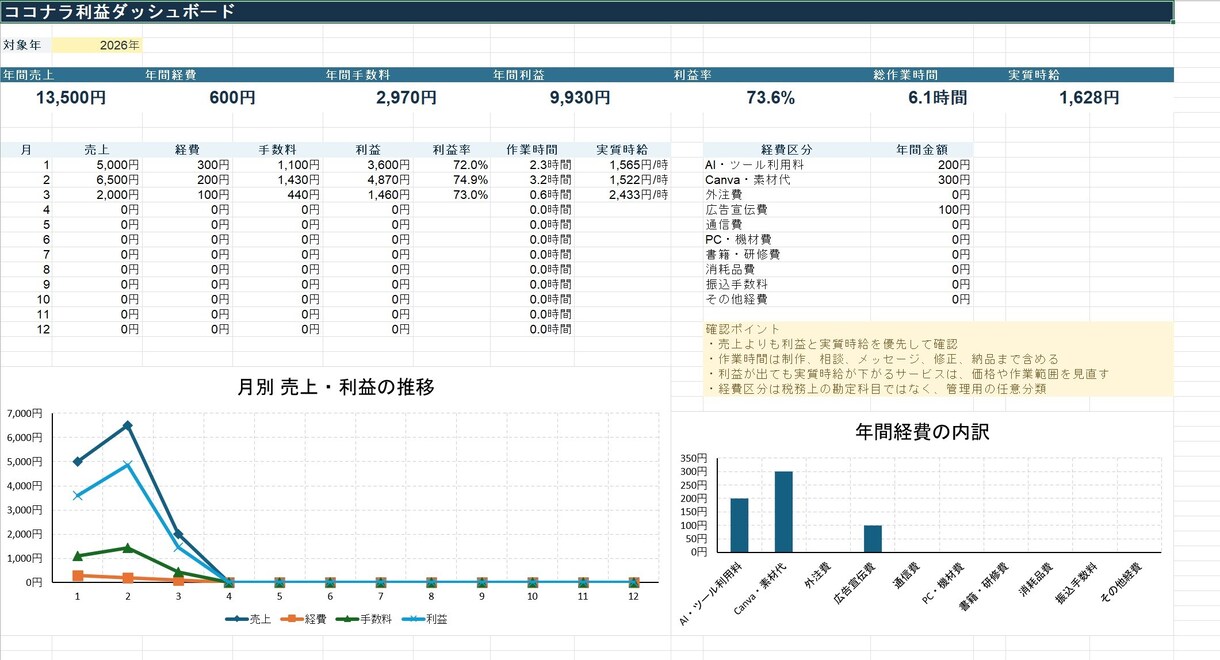The width and height of the screenshot is (1220, 660).
Task: Click the AI・ツール利用料 bar in expense chart
Action: [x=739, y=525]
